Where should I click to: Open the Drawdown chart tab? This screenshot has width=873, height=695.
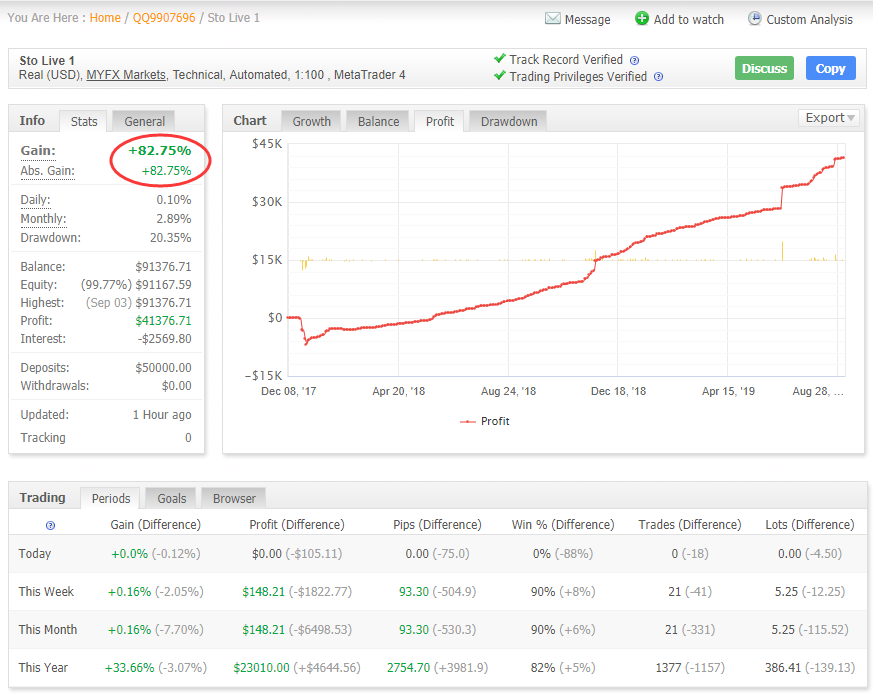pyautogui.click(x=509, y=121)
